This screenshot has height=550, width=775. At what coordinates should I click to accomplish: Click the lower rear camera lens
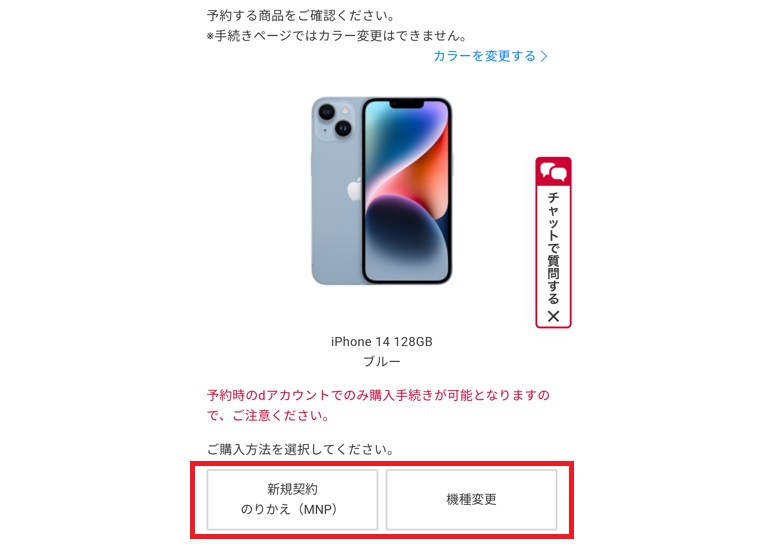pos(343,129)
